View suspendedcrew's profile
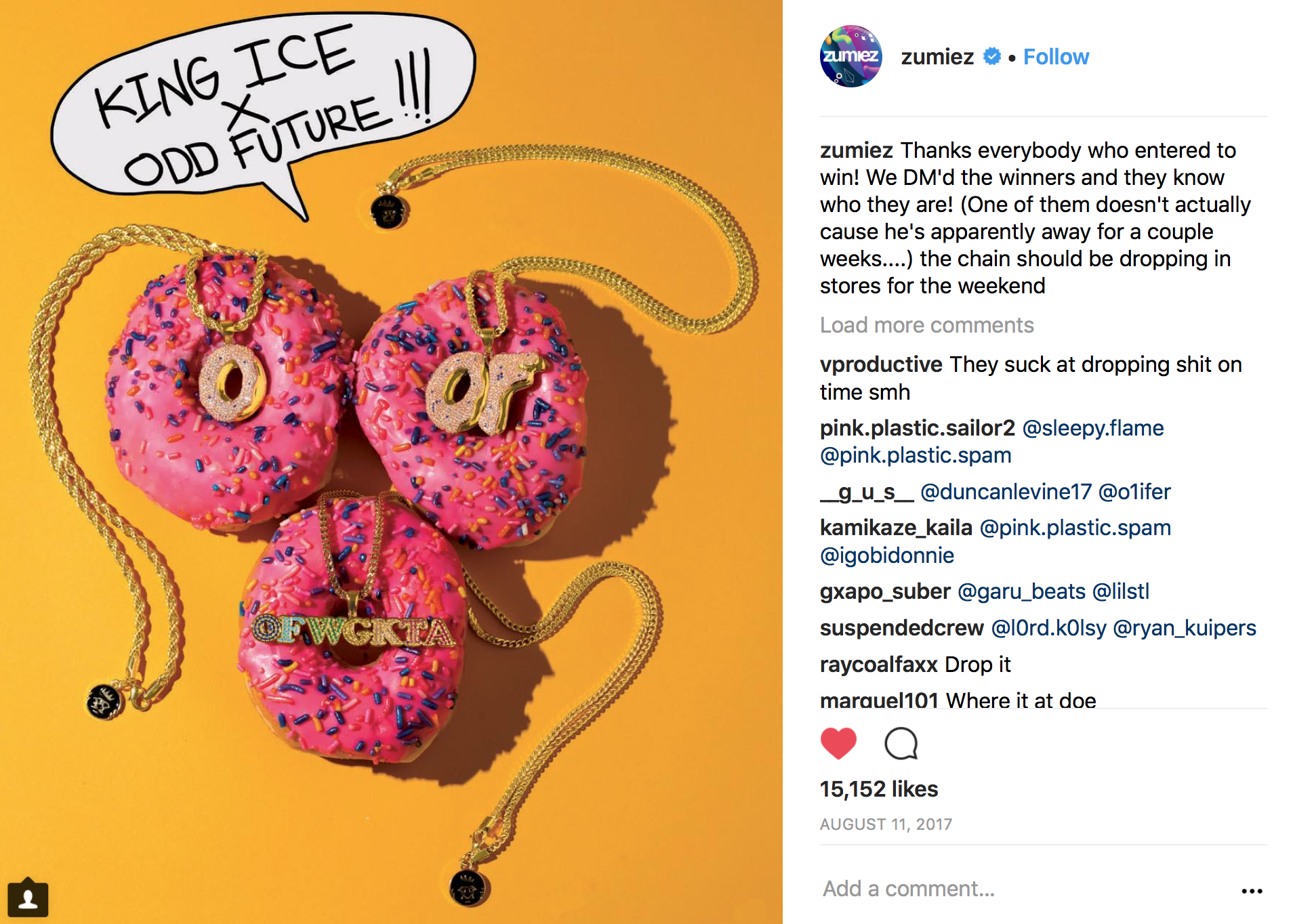The image size is (1293, 924). pyautogui.click(x=901, y=628)
